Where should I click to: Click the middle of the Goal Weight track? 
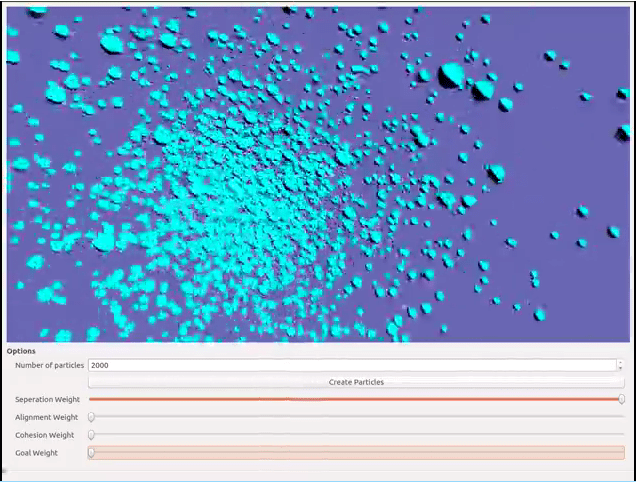pos(356,453)
